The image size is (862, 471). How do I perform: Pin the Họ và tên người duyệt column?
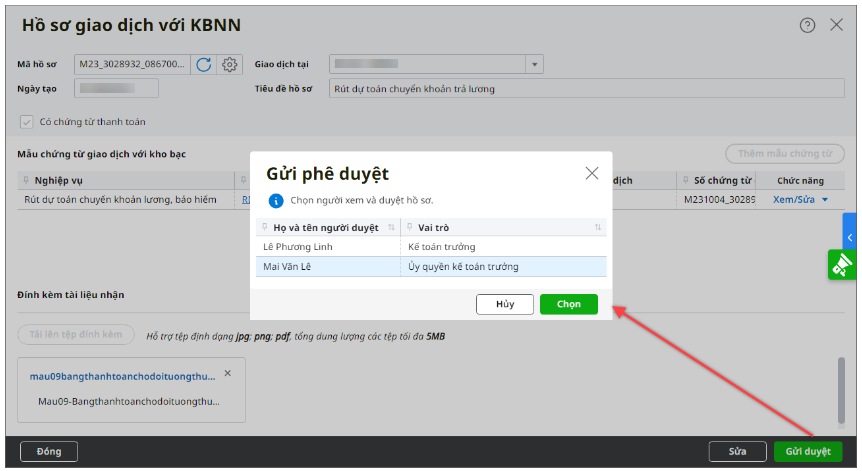click(264, 227)
